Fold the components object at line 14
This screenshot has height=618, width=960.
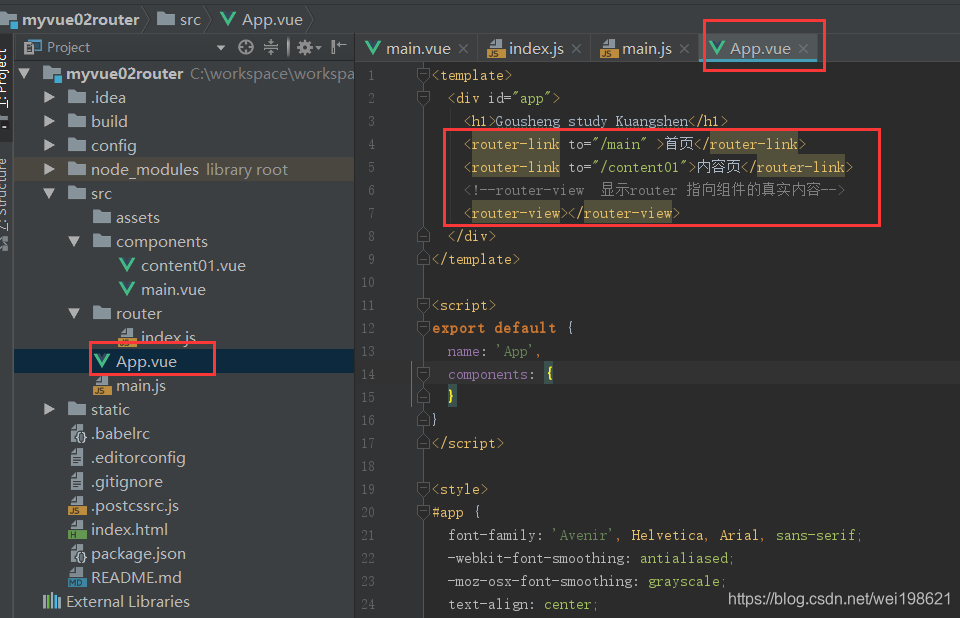(x=422, y=374)
